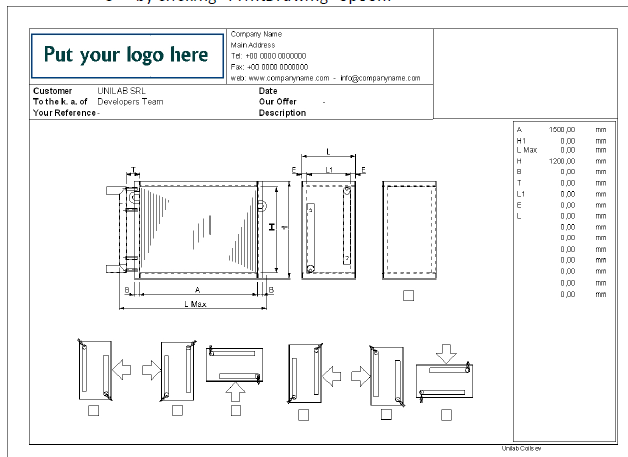Click the "Developers Team" text
The height and width of the screenshot is (457, 628).
(130, 102)
